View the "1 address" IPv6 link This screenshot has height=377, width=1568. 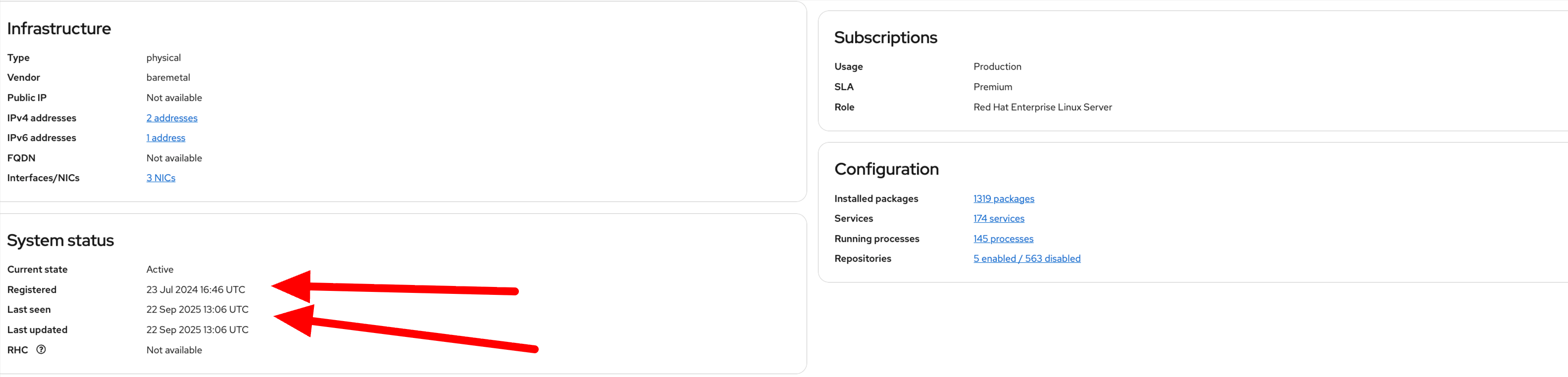point(165,138)
